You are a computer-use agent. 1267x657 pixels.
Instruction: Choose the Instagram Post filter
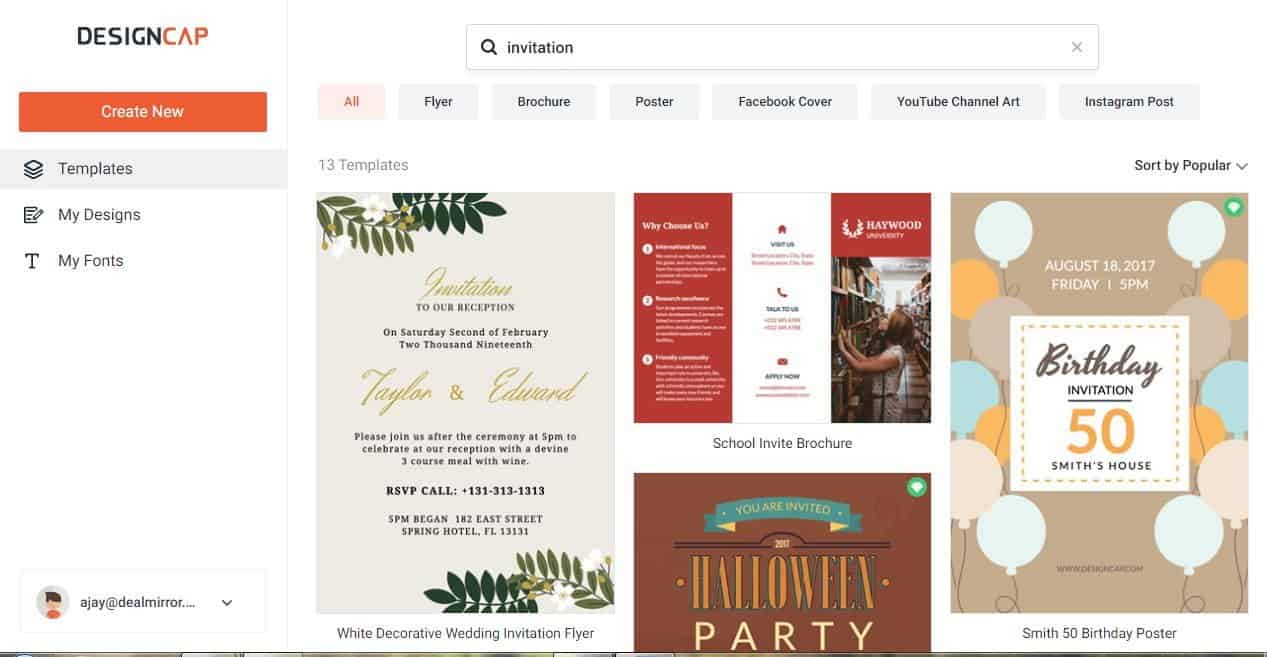[1129, 102]
